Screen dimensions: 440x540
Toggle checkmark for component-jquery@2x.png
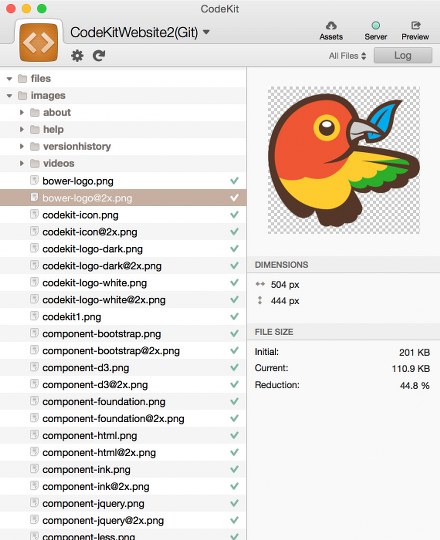[x=234, y=520]
